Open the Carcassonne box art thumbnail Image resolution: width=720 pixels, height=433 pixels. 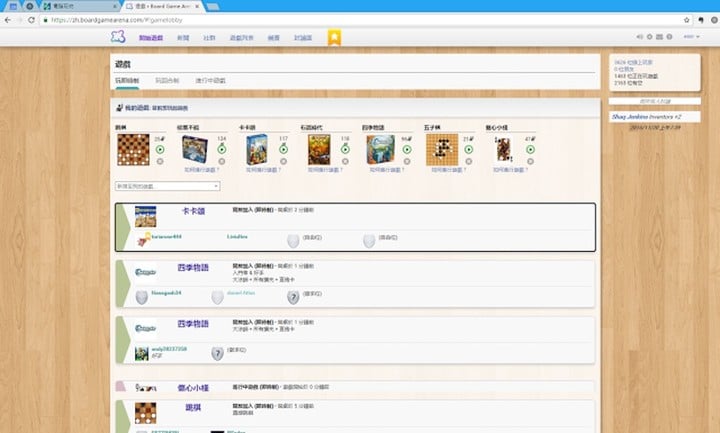(257, 150)
